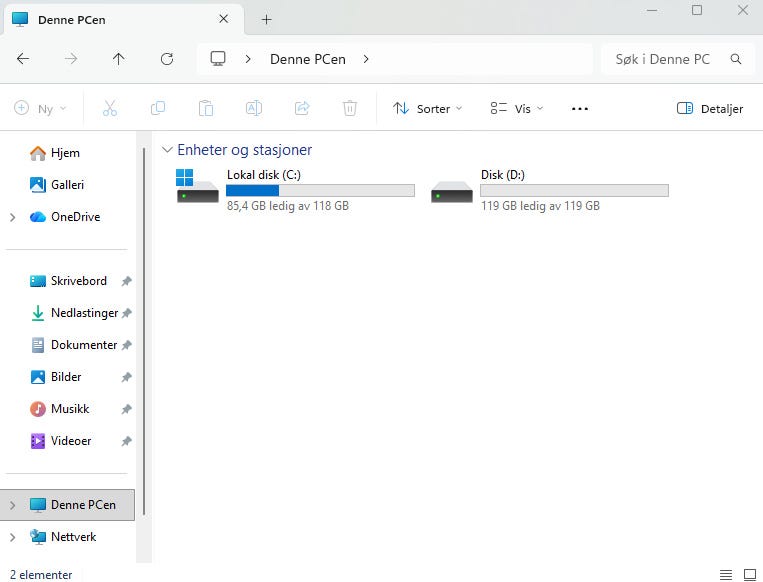Click the 119 GB ledig av 119 GB text
The image size is (763, 582).
540,206
